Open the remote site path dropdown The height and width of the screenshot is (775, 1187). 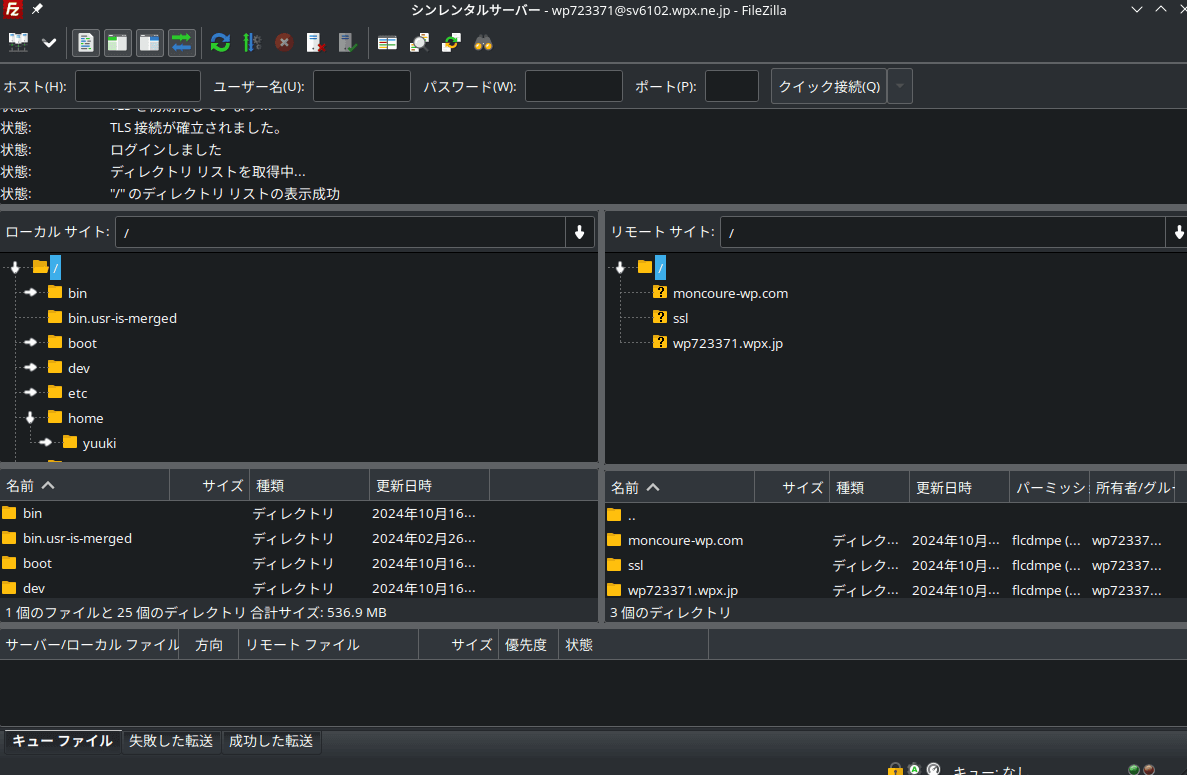coord(1176,232)
